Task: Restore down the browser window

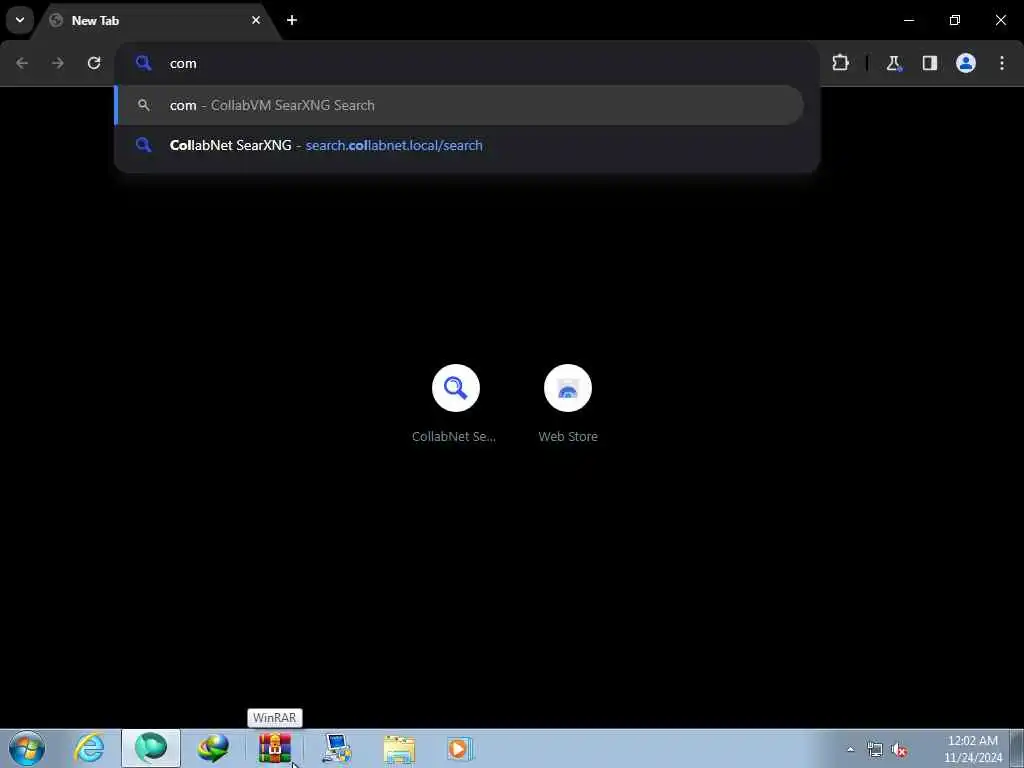Action: (x=955, y=20)
